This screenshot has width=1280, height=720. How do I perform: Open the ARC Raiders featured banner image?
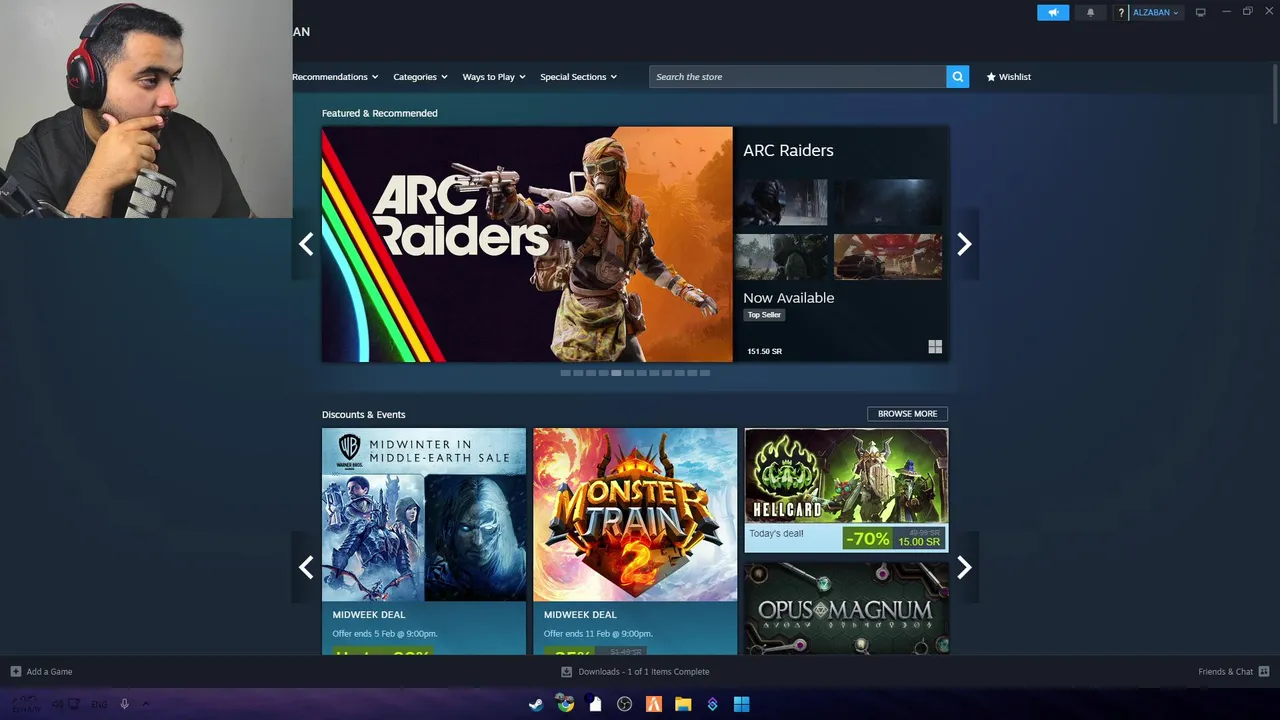[x=527, y=244]
